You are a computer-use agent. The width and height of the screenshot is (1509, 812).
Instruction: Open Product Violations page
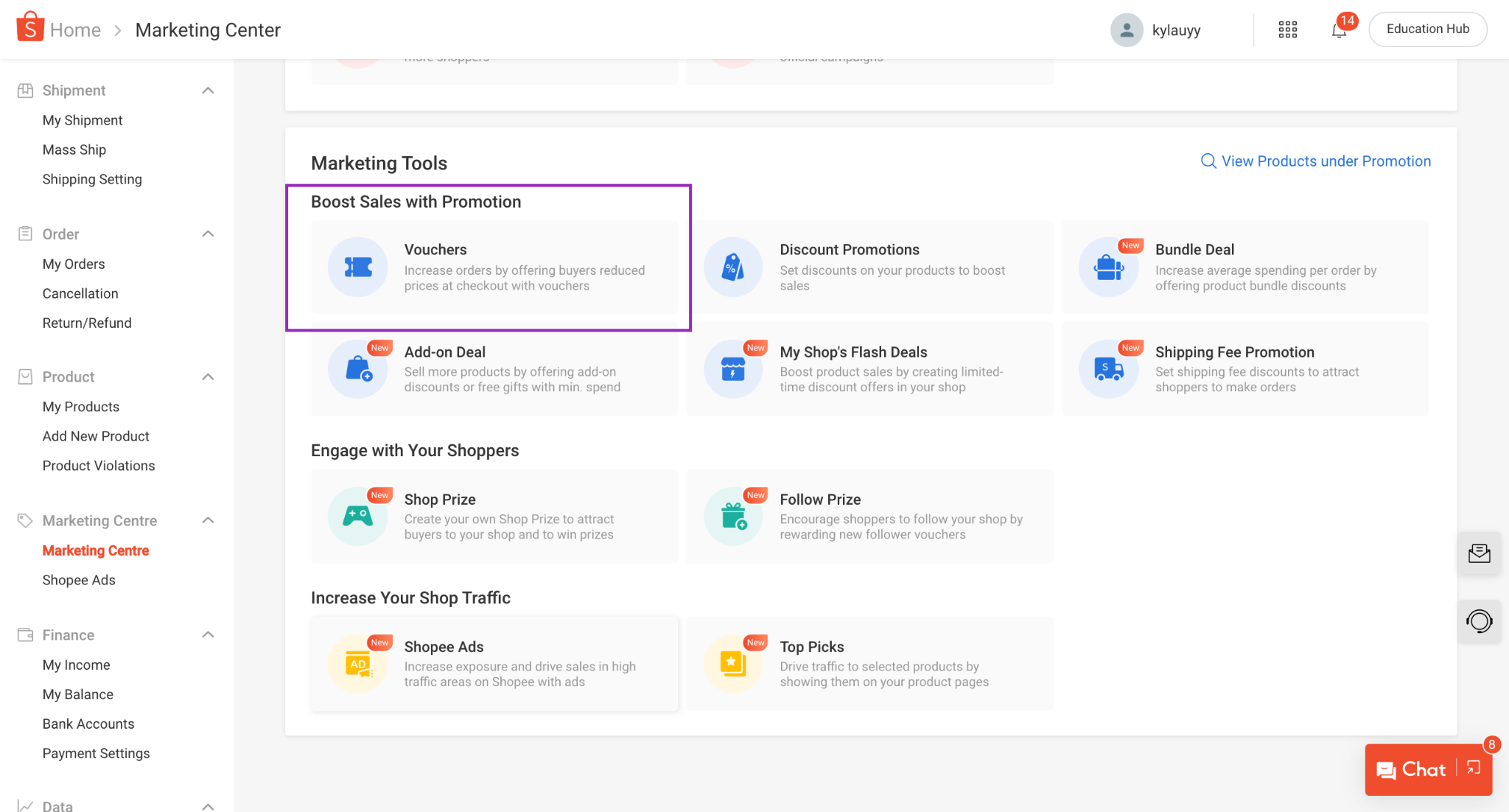(99, 466)
